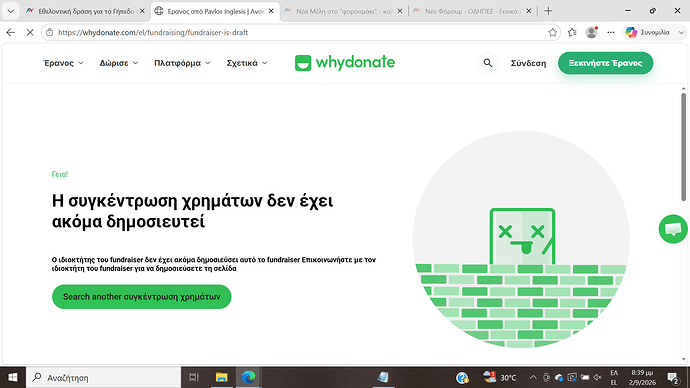Screen dimensions: 690x388
Task: Show hidden system tray icons chevron
Action: (x=533, y=377)
